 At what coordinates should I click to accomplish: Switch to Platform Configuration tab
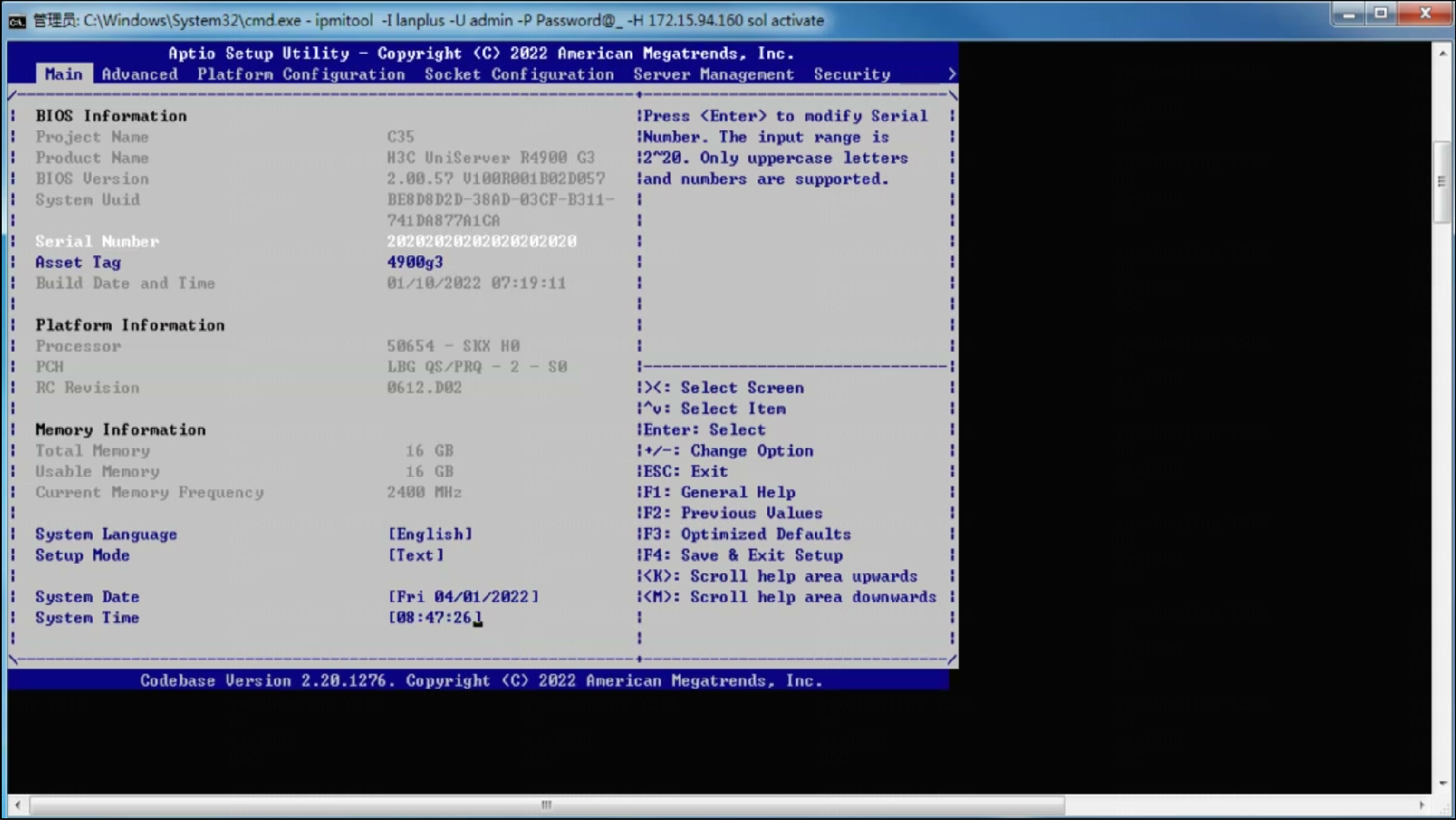coord(301,75)
